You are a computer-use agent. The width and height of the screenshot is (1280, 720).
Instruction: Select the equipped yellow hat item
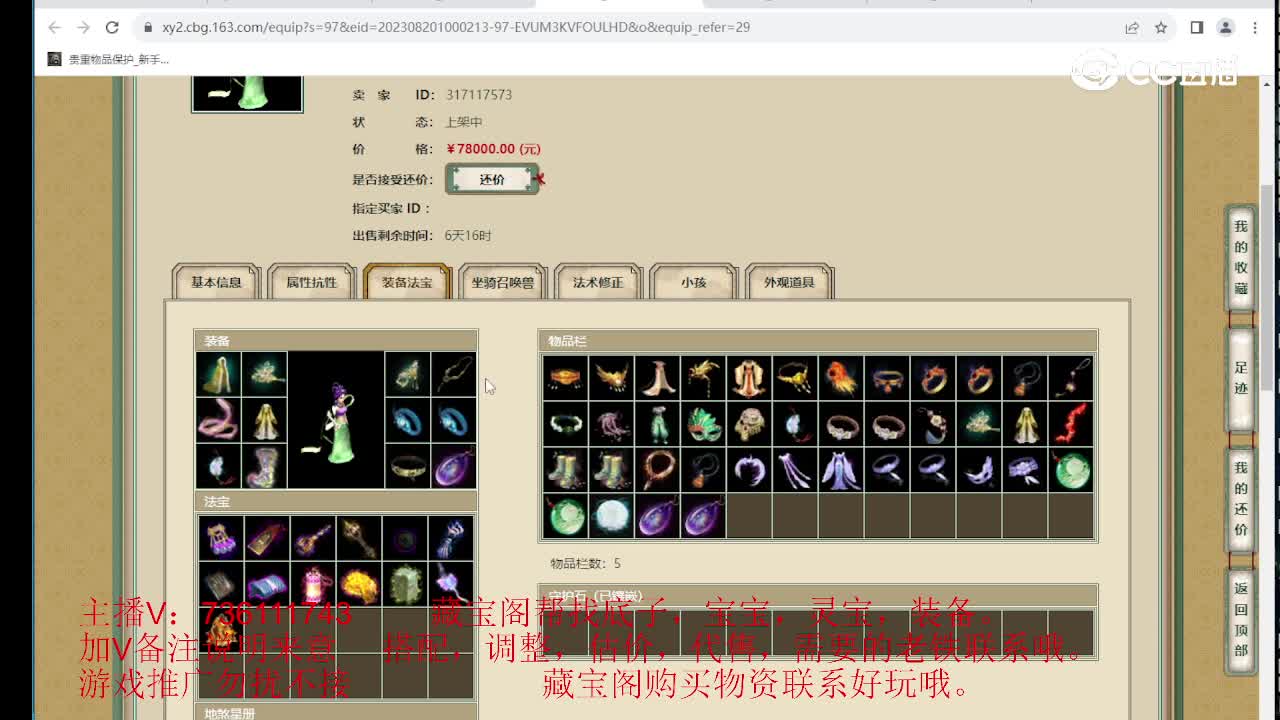(218, 374)
